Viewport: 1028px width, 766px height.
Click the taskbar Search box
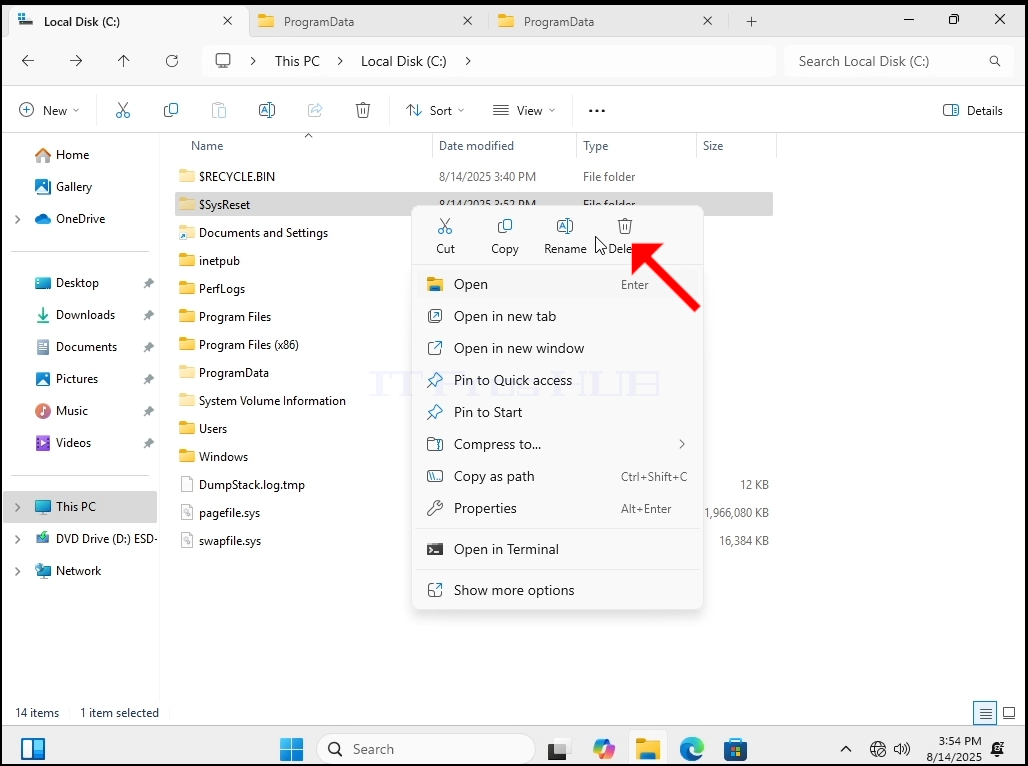pyautogui.click(x=426, y=749)
